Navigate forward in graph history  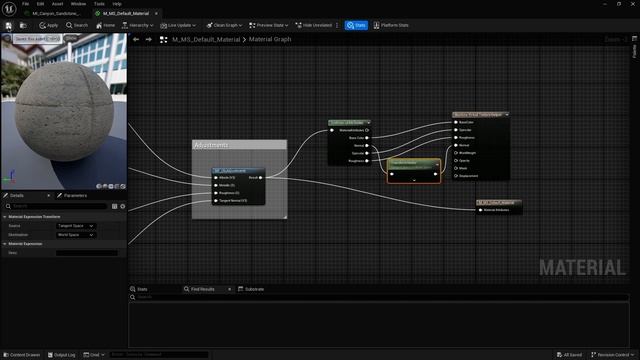[149, 40]
